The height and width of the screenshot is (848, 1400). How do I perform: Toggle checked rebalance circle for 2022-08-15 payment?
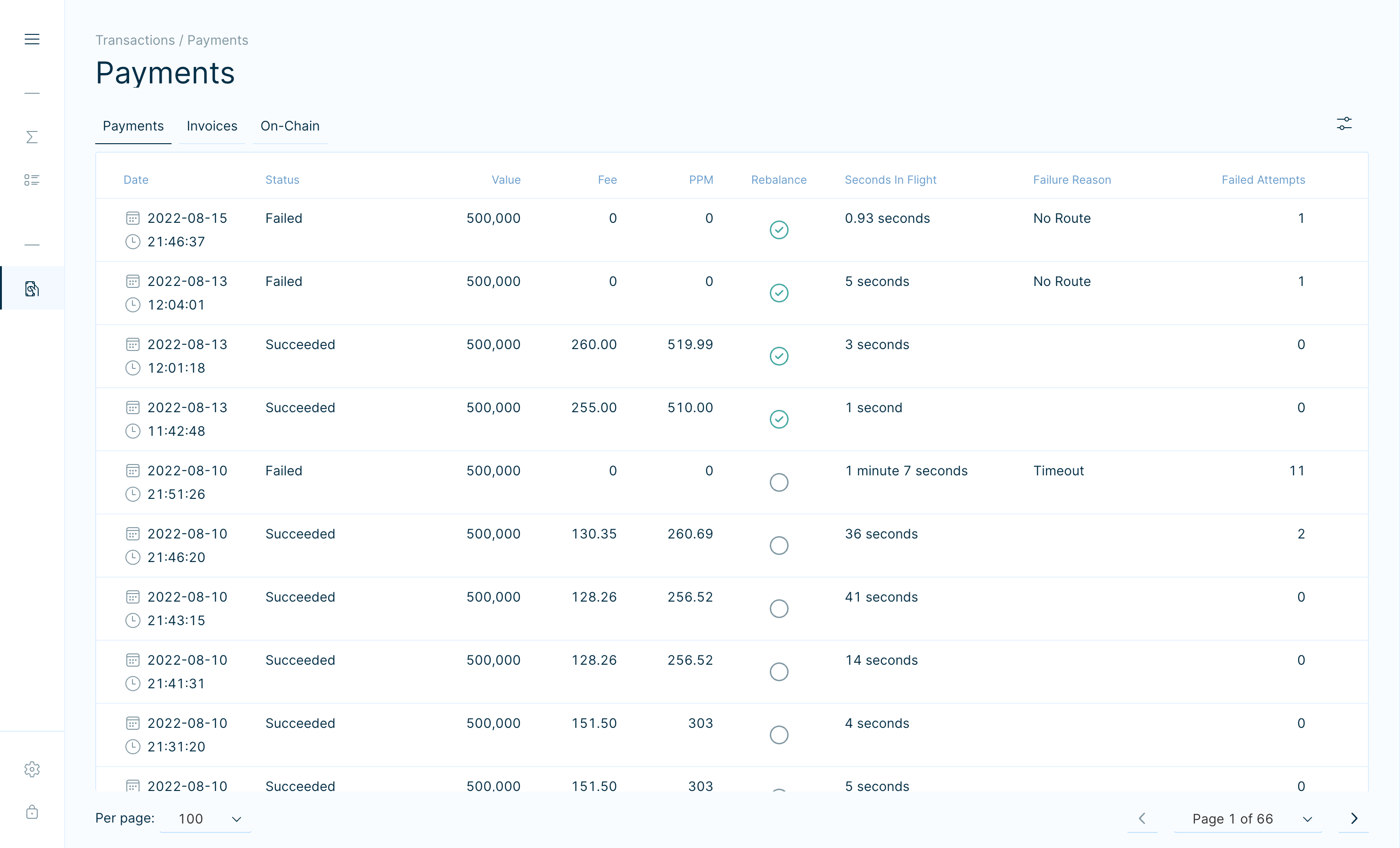pos(778,230)
